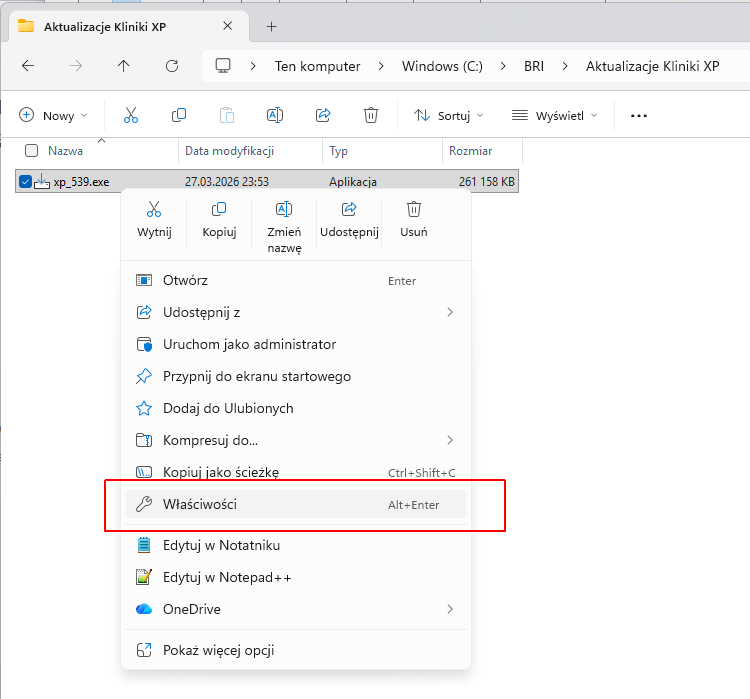Click the BRI folder in the breadcrumb path
This screenshot has width=750, height=699.
[534, 66]
